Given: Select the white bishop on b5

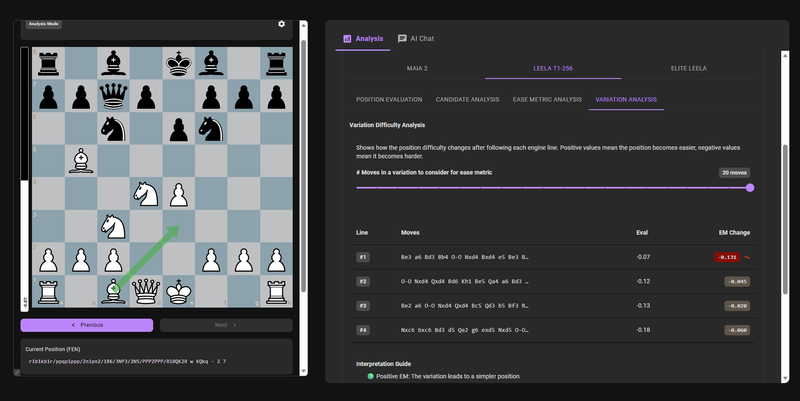Looking at the screenshot, I should tap(82, 161).
